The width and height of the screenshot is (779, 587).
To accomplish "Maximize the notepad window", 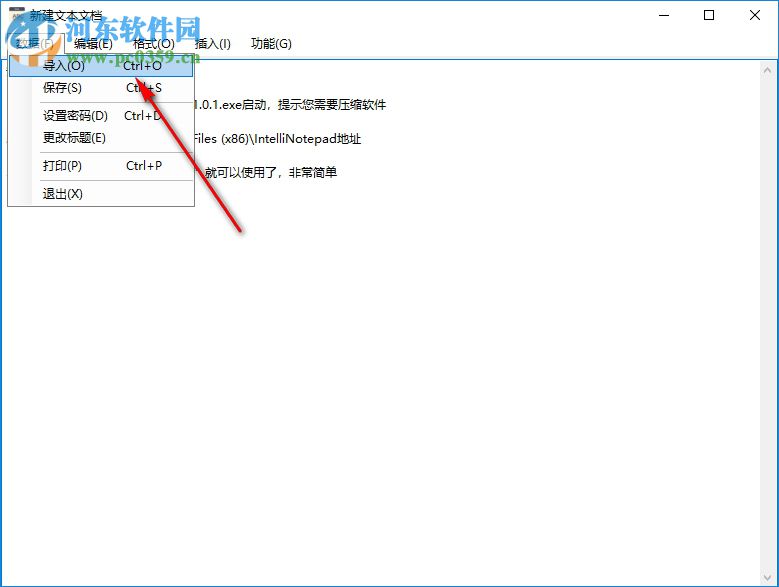I will tap(709, 15).
